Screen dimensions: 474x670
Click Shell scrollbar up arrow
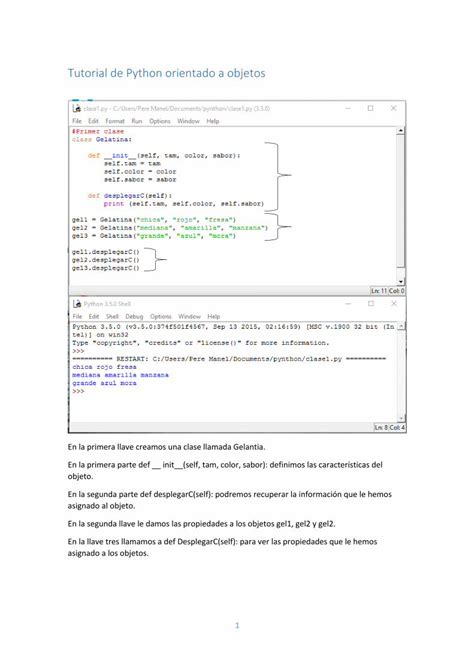click(401, 326)
